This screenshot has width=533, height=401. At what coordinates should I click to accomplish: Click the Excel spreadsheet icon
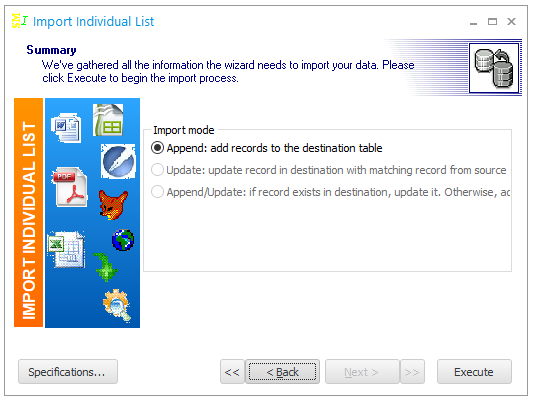(x=66, y=250)
